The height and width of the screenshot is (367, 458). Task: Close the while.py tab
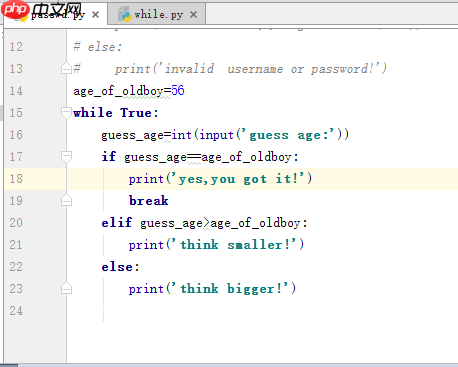coord(193,14)
